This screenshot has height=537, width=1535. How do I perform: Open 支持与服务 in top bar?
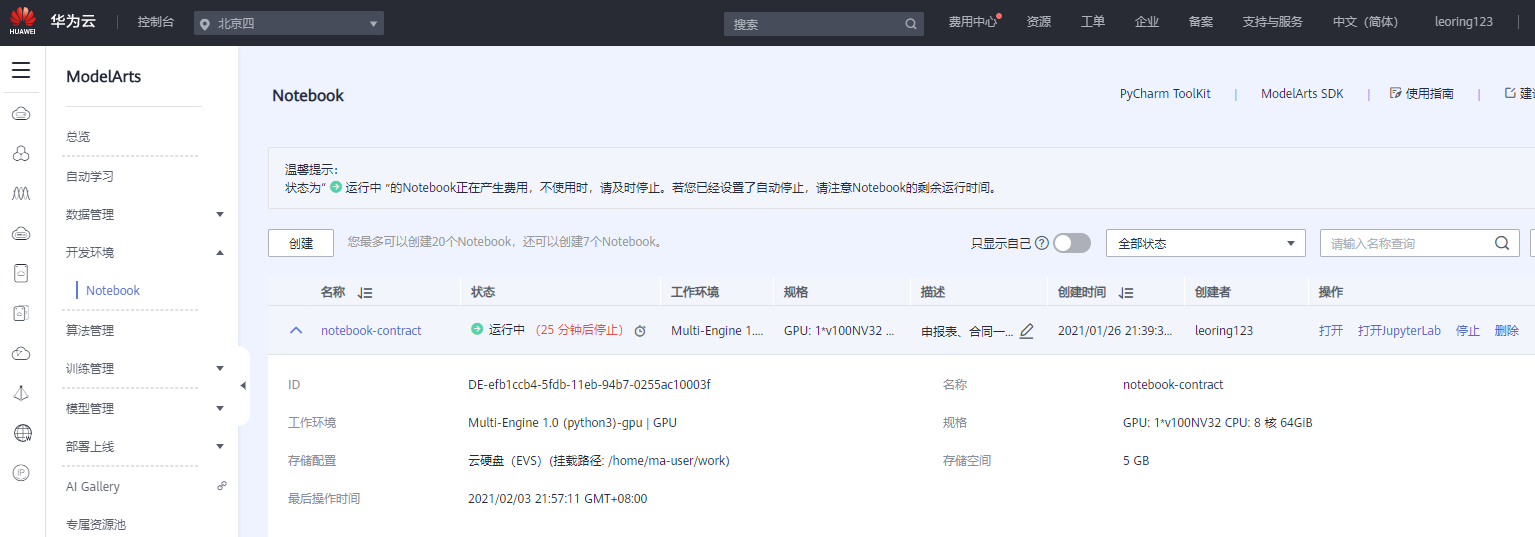pyautogui.click(x=1273, y=22)
